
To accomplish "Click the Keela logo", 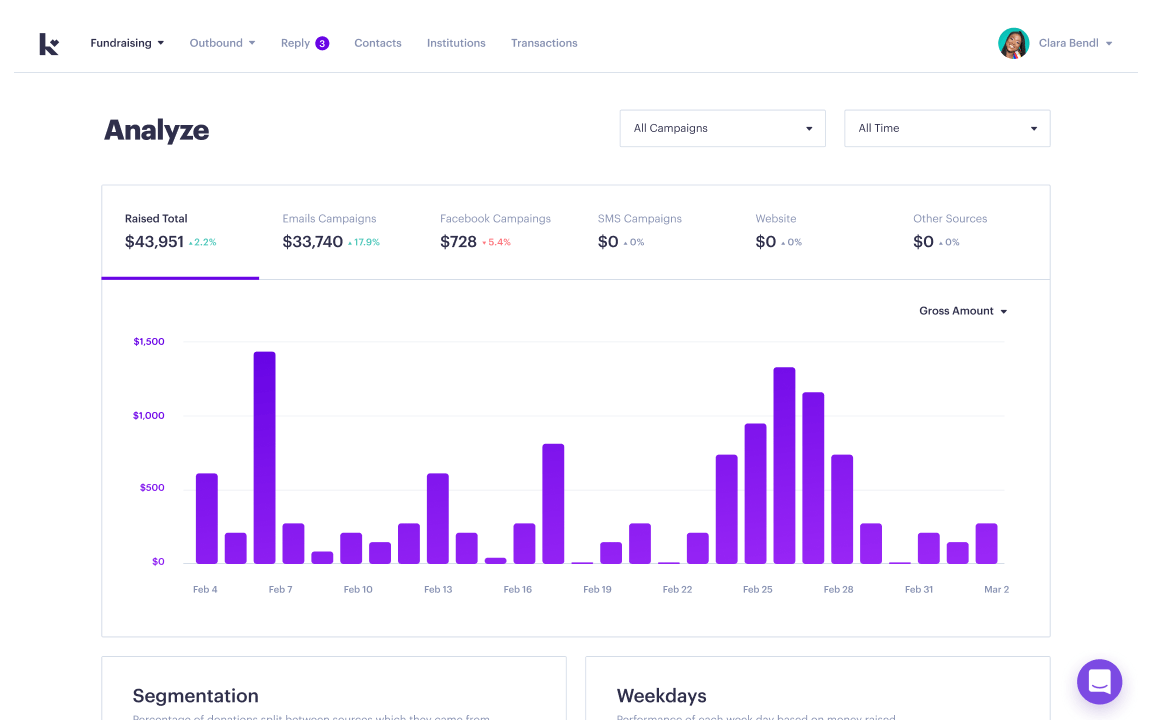I will 49,42.
